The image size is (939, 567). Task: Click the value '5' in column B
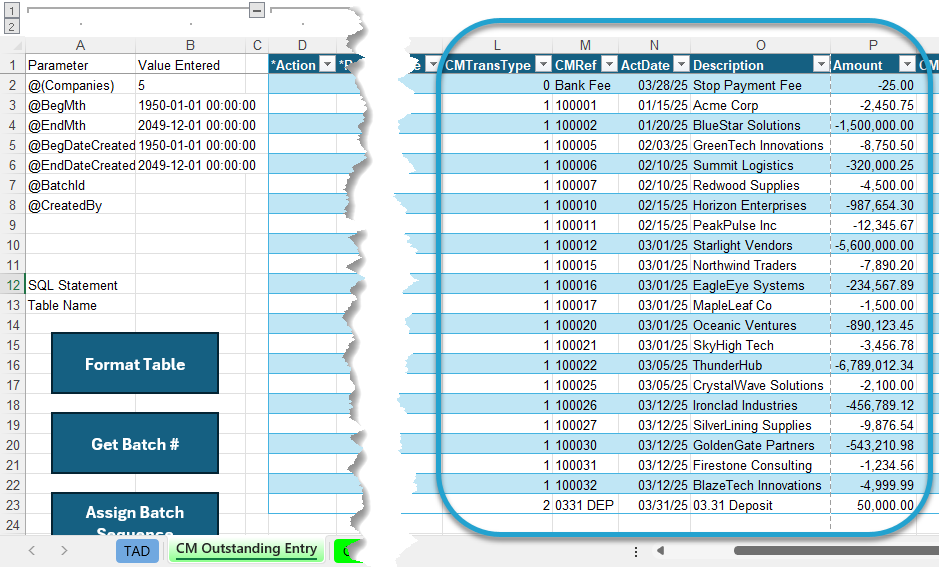(x=190, y=85)
